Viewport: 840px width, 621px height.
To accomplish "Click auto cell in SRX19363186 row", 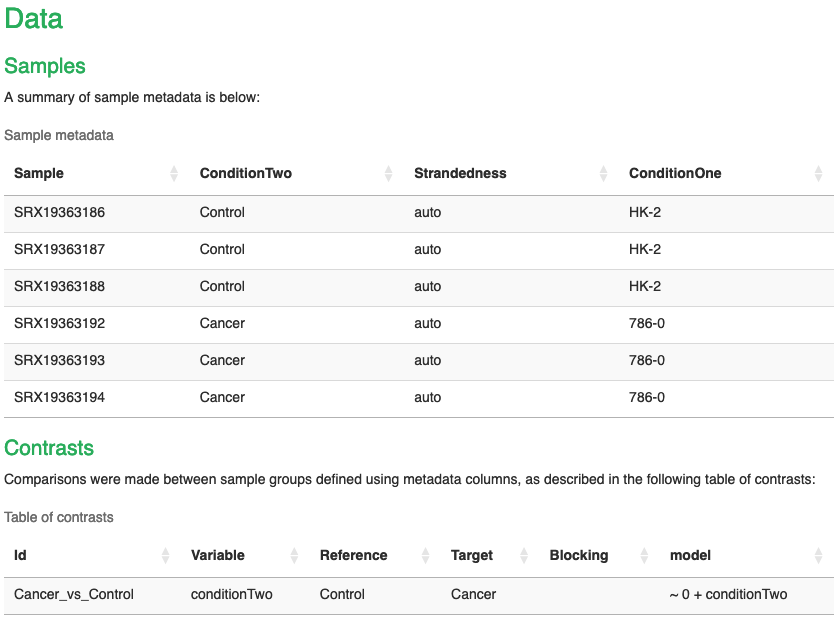I will pyautogui.click(x=428, y=213).
